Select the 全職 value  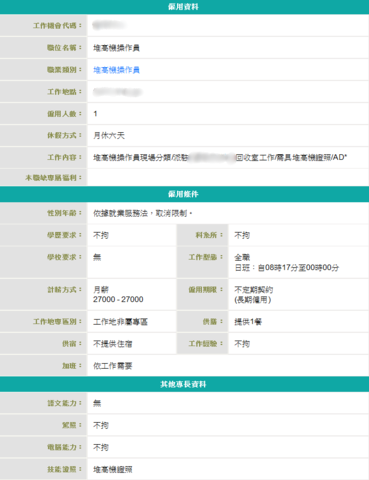pos(242,257)
